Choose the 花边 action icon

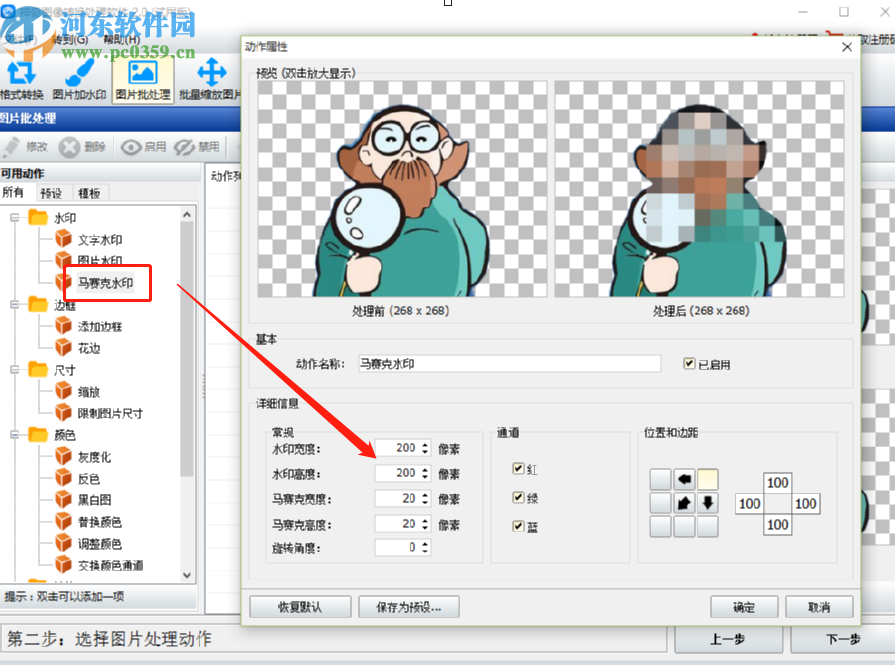[63, 348]
